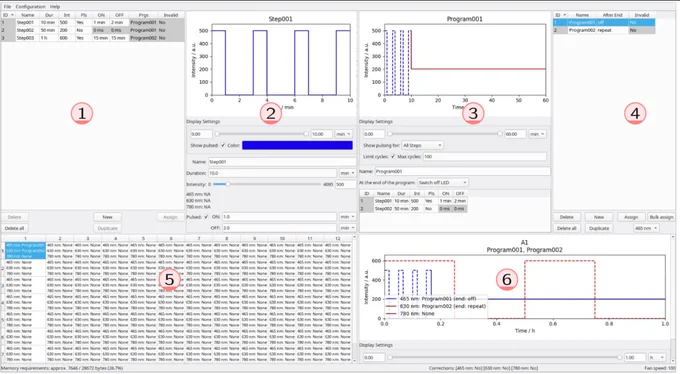
Task: Toggle the Pulsed checkbox
Action: pos(206,217)
